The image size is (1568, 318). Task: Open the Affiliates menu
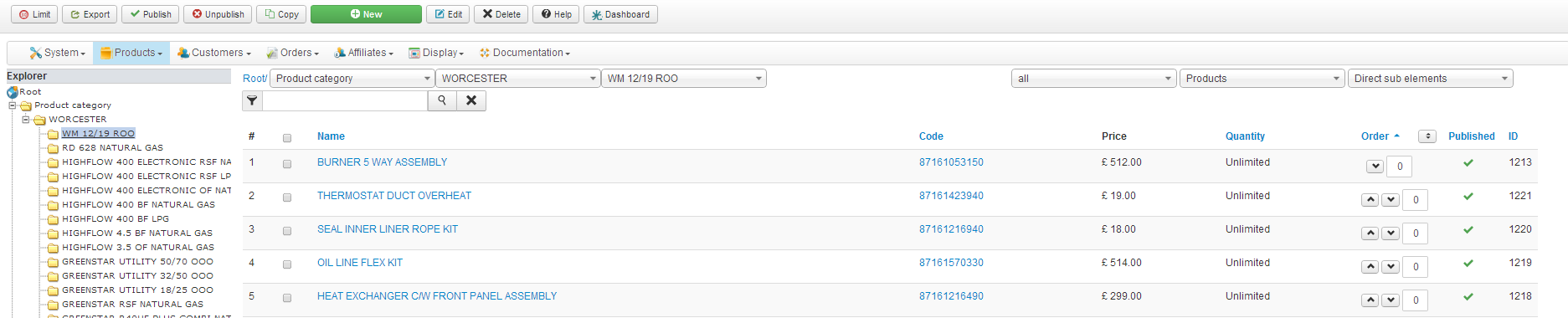pyautogui.click(x=364, y=53)
